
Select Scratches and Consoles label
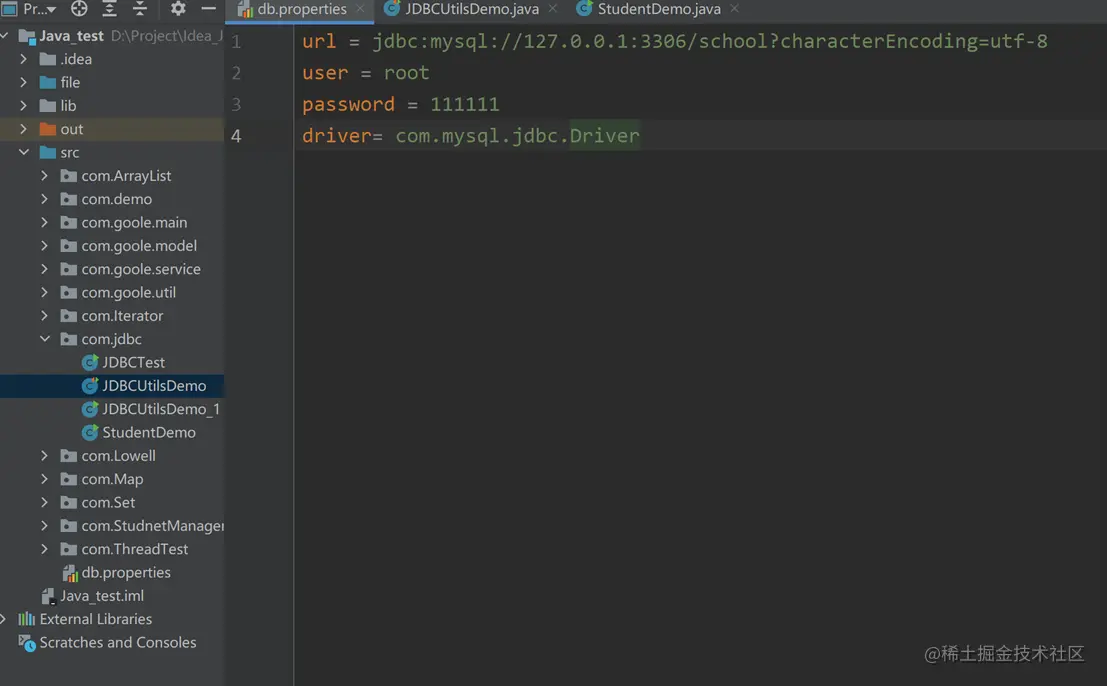pos(118,642)
